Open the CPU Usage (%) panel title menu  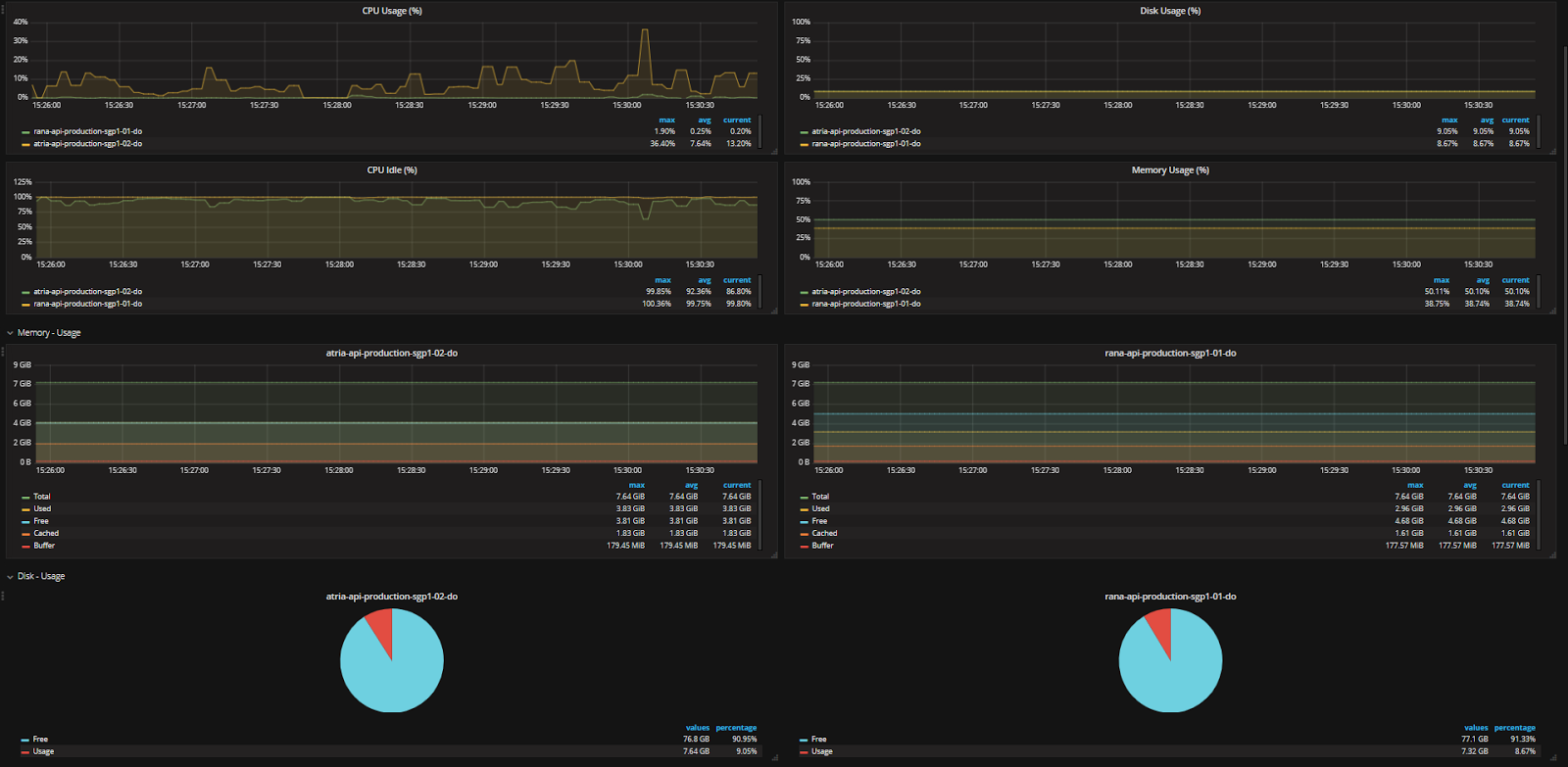[x=392, y=11]
